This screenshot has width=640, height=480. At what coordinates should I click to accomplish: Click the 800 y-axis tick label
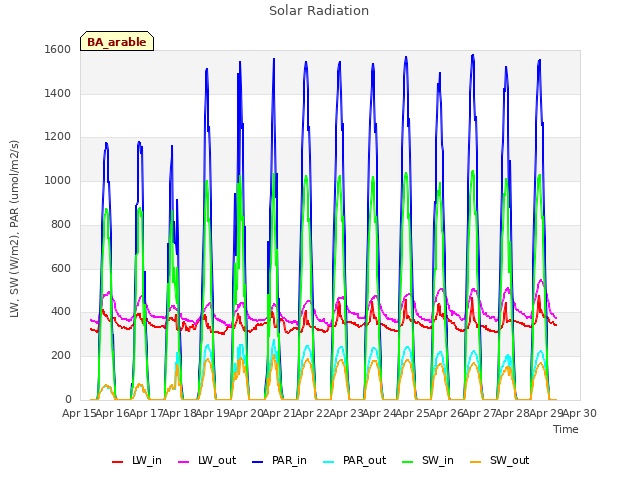(x=61, y=224)
